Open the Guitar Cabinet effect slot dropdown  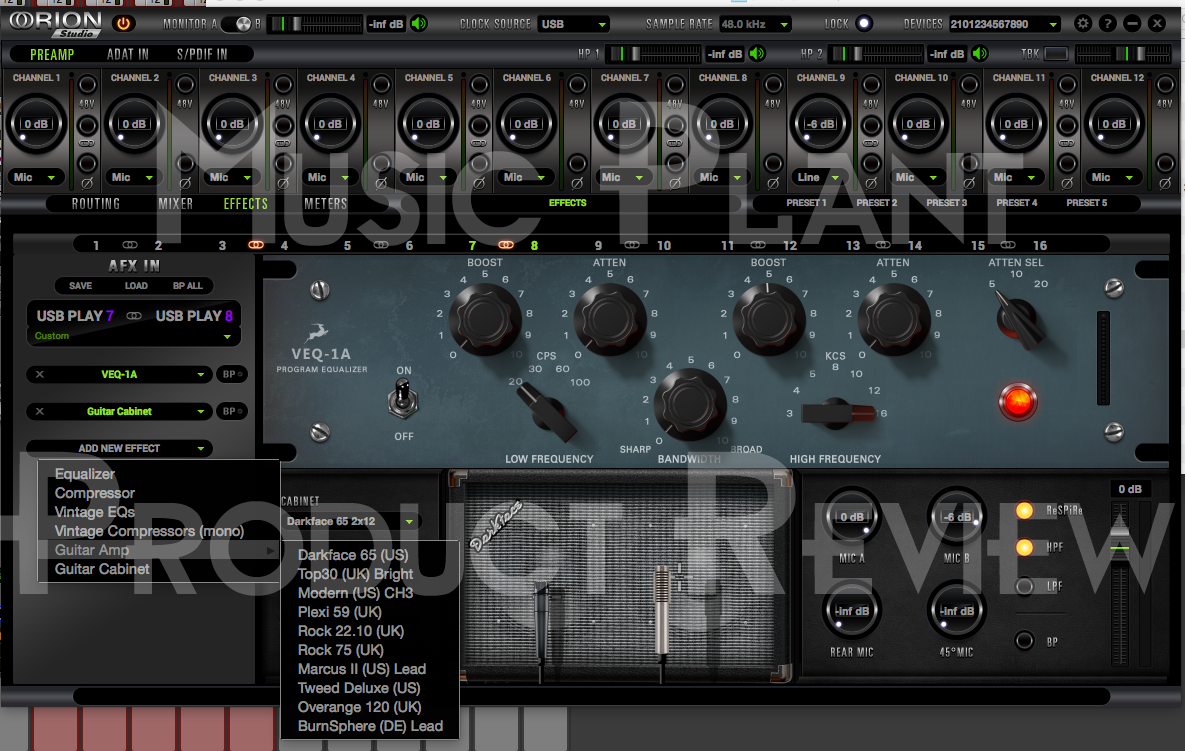click(119, 411)
